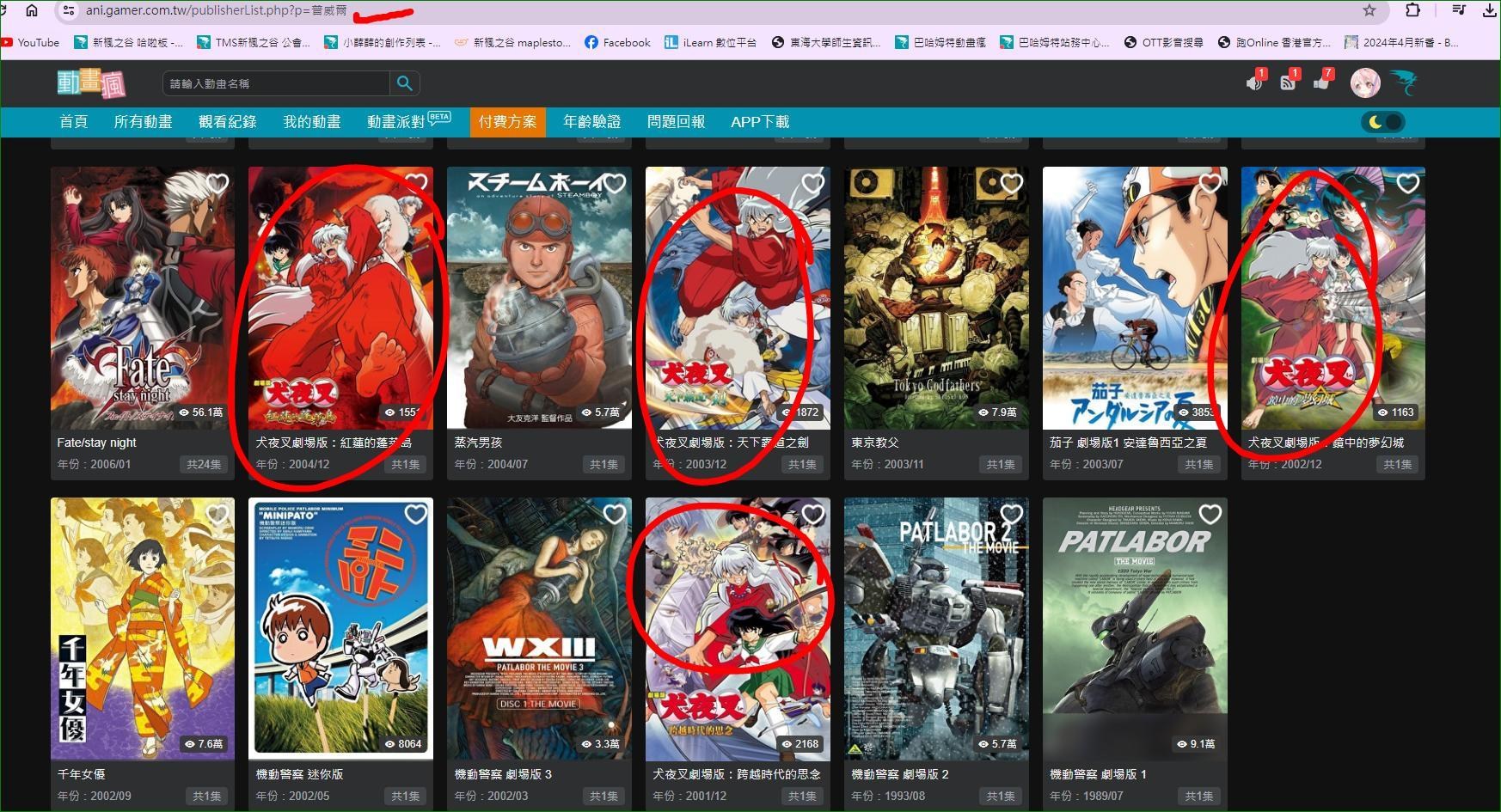Open 機動警察 迷你版 MINIPATO poster
Screen dimensions: 1501x812
pyautogui.click(x=340, y=629)
